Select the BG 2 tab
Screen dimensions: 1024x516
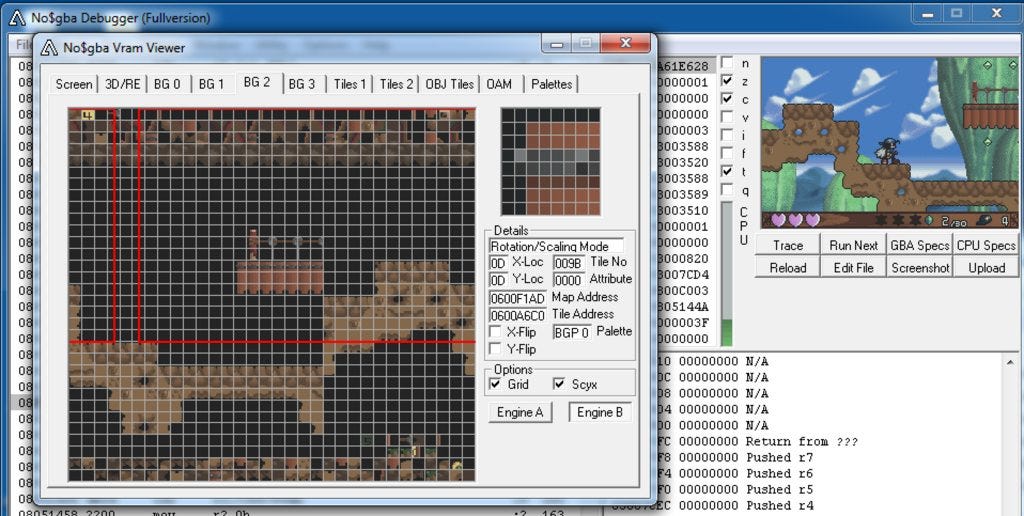[x=257, y=82]
